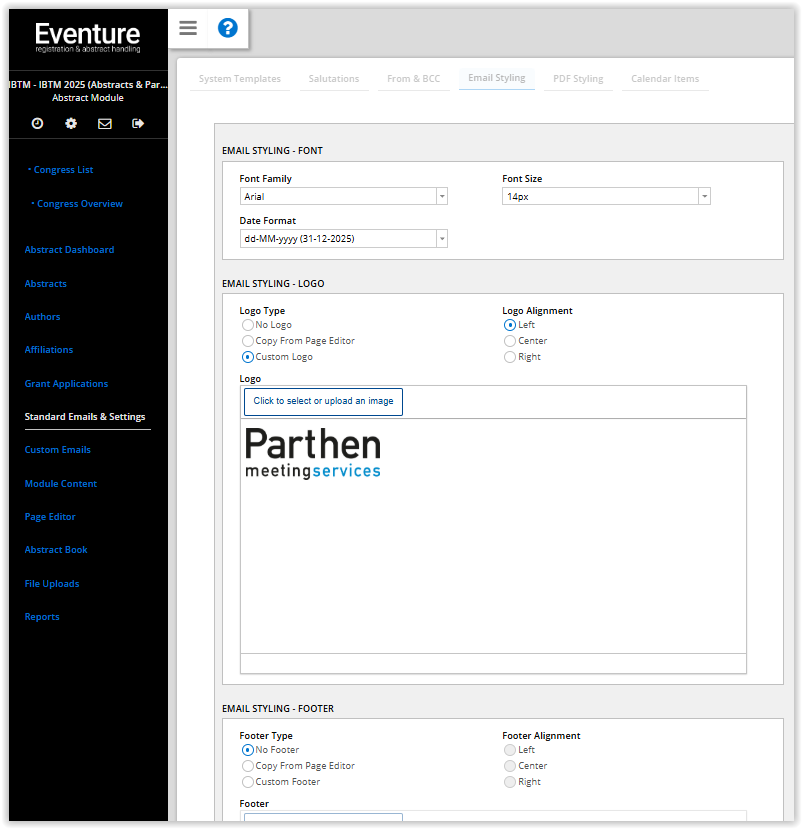Click the Eventure logo
The height and width of the screenshot is (829, 802).
coord(88,37)
